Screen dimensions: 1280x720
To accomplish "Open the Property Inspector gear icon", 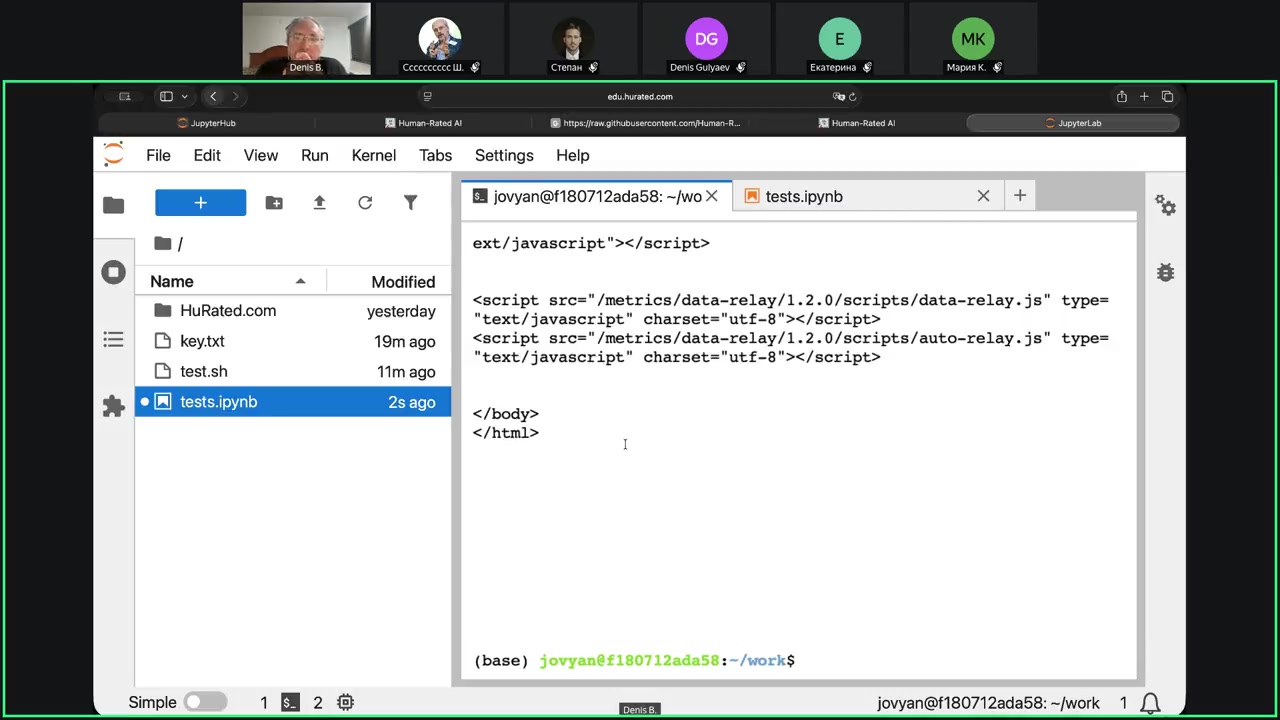I will 1165,205.
